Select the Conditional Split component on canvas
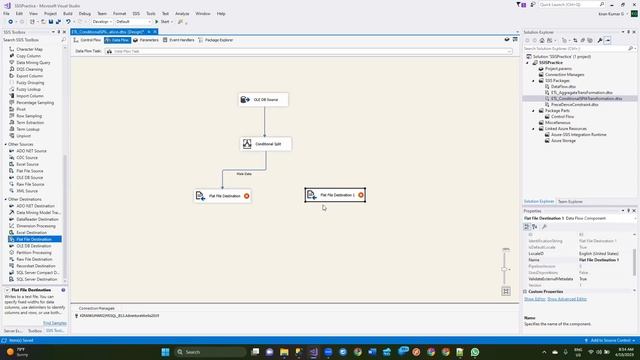Image resolution: width=640 pixels, height=360 pixels. click(x=266, y=144)
